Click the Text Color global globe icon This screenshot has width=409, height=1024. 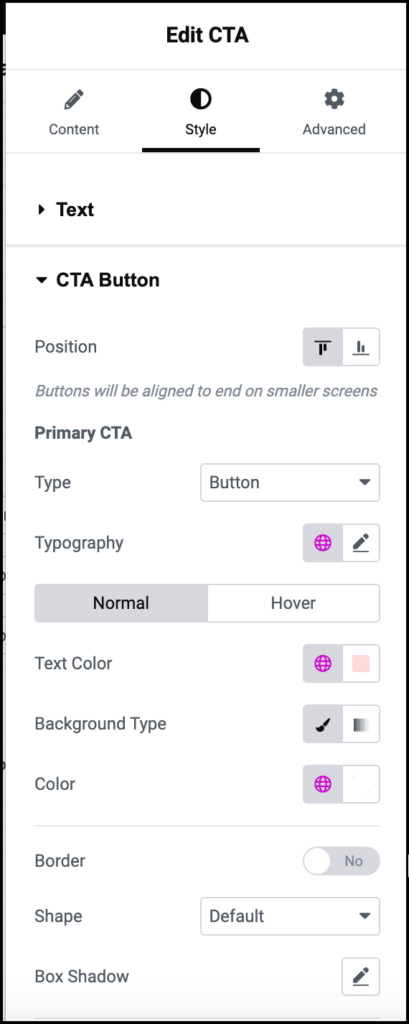click(323, 664)
